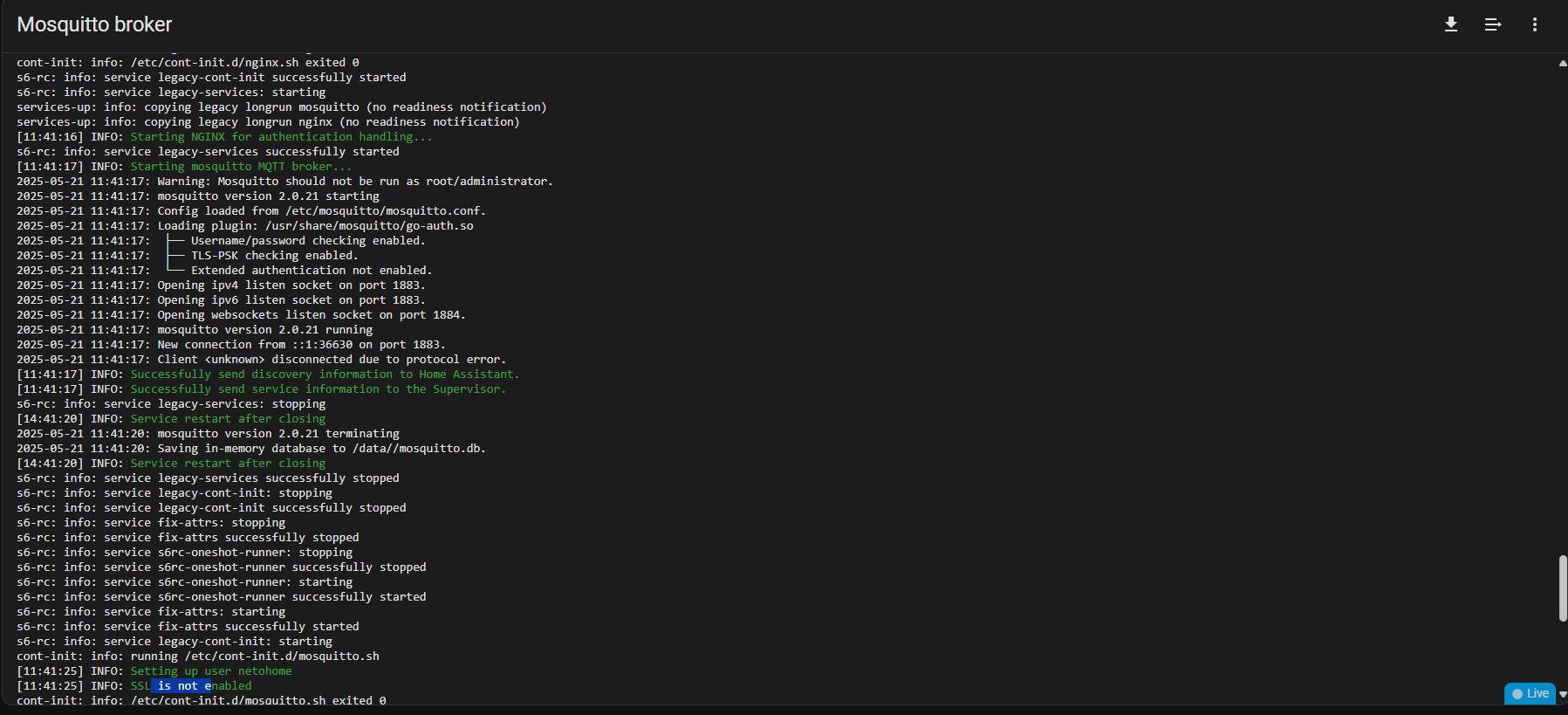The image size is (1568, 715).
Task: Click the scrollbar down arrow
Action: coord(1563,694)
